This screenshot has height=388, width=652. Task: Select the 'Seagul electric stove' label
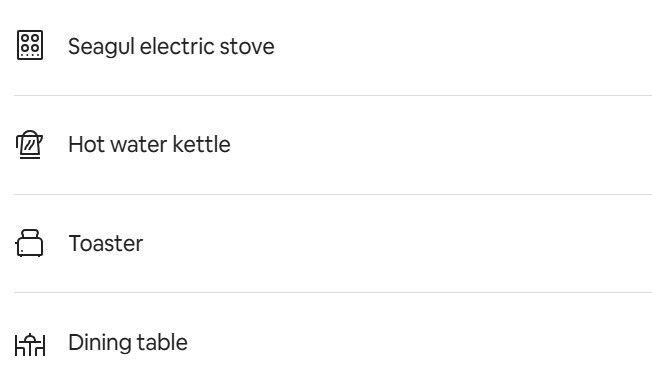point(171,46)
